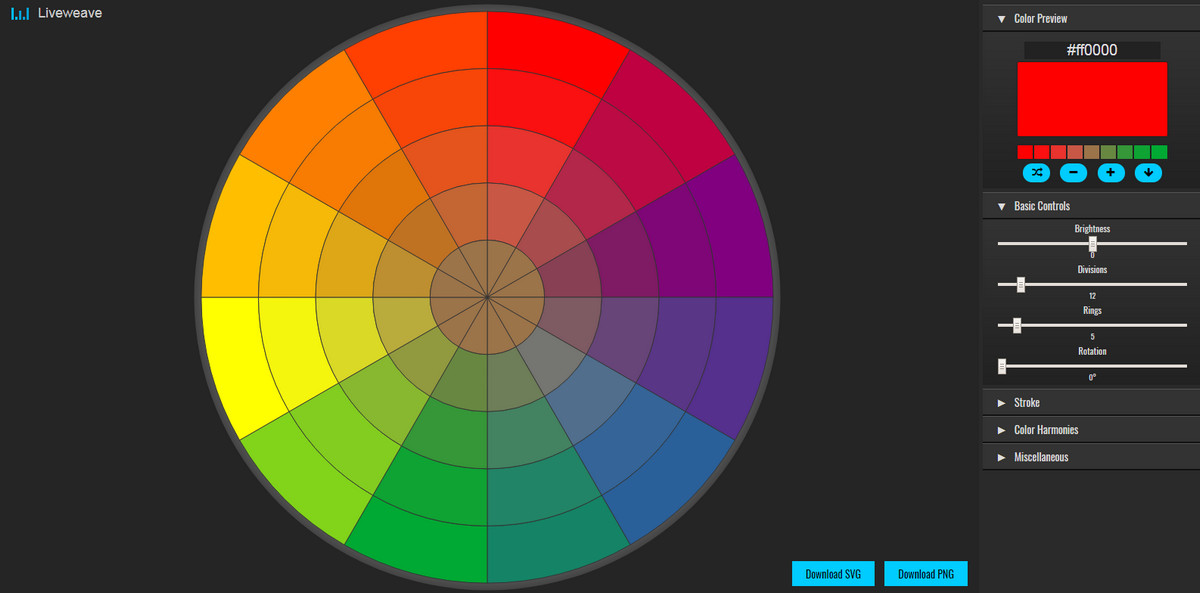Click the #ff0000 hex color field
Image resolution: width=1200 pixels, height=593 pixels.
pos(1092,50)
